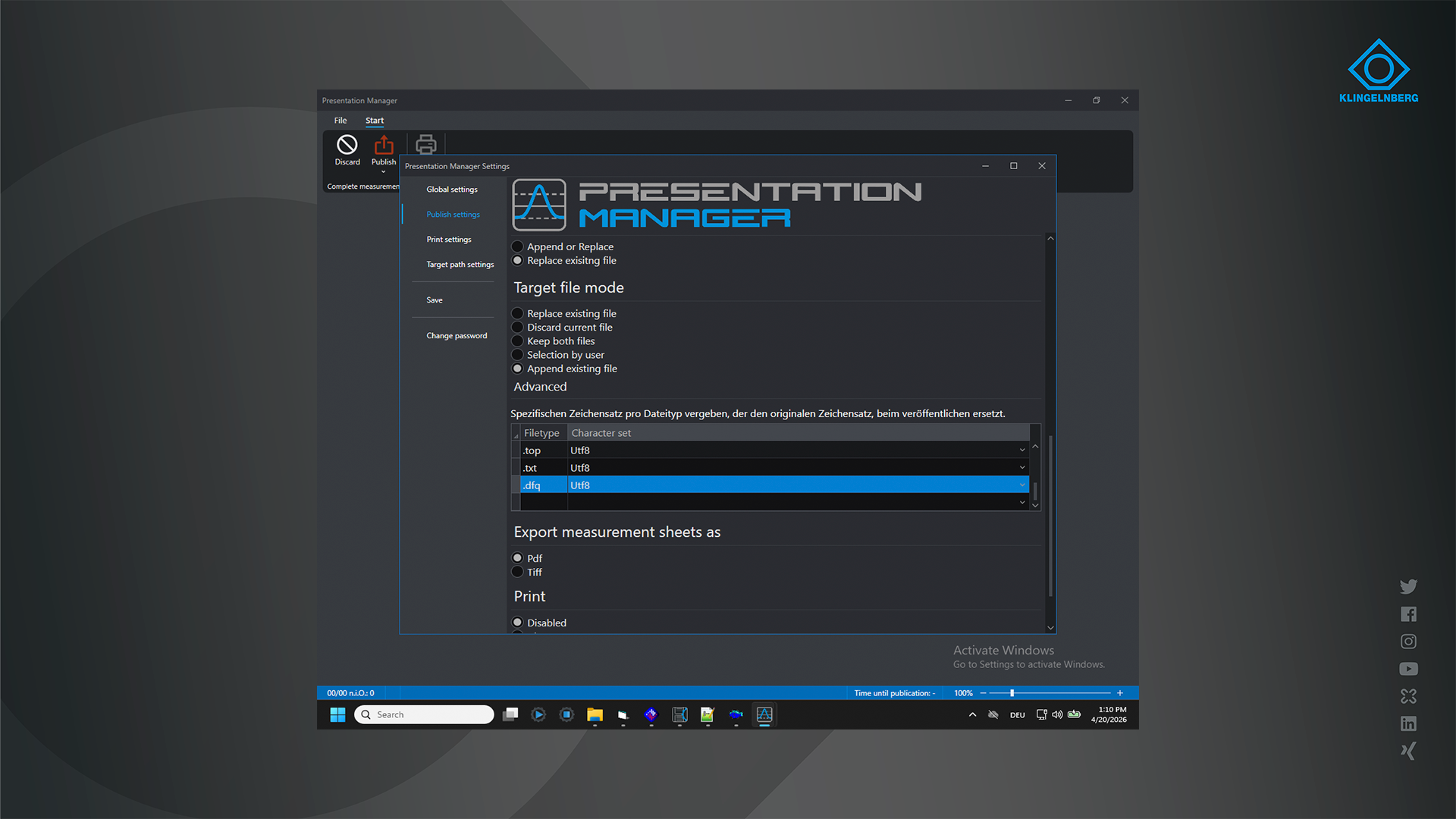
Task: Click the Discard icon in the ribbon
Action: [x=347, y=145]
